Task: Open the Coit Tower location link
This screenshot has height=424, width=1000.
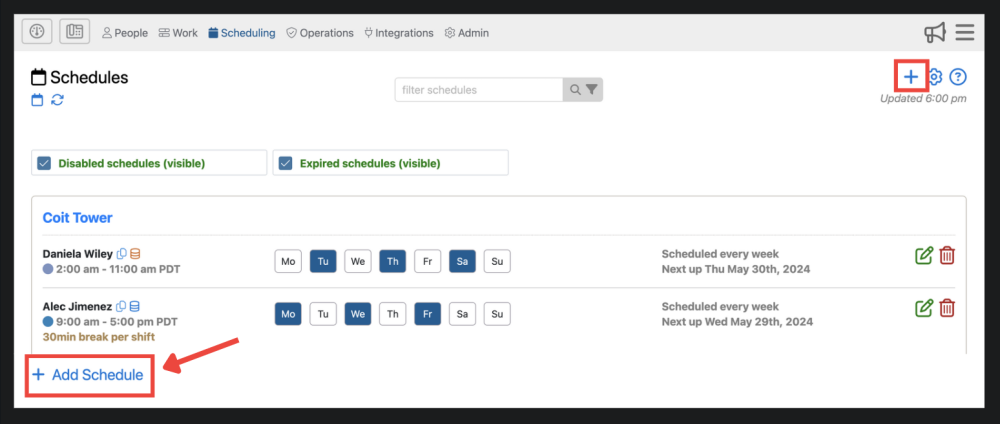Action: pos(77,217)
